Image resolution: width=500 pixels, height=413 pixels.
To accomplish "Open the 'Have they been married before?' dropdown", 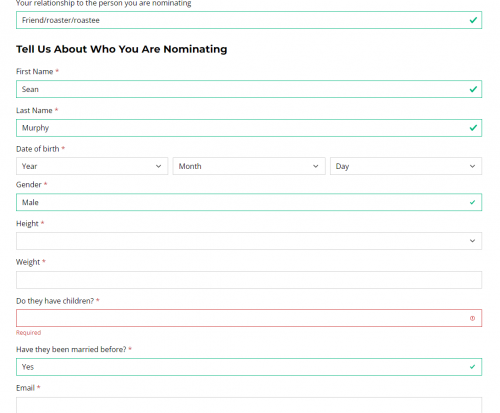I will (x=249, y=367).
